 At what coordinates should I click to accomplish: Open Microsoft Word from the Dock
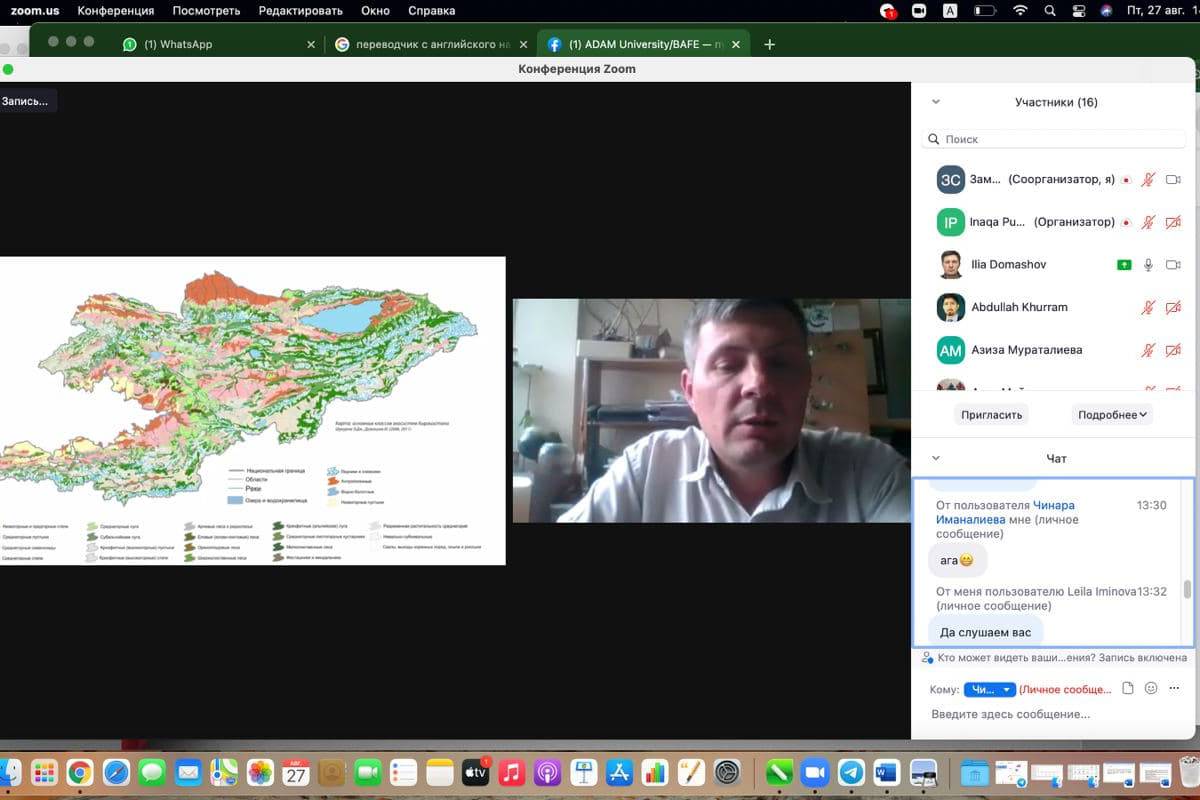coord(887,772)
